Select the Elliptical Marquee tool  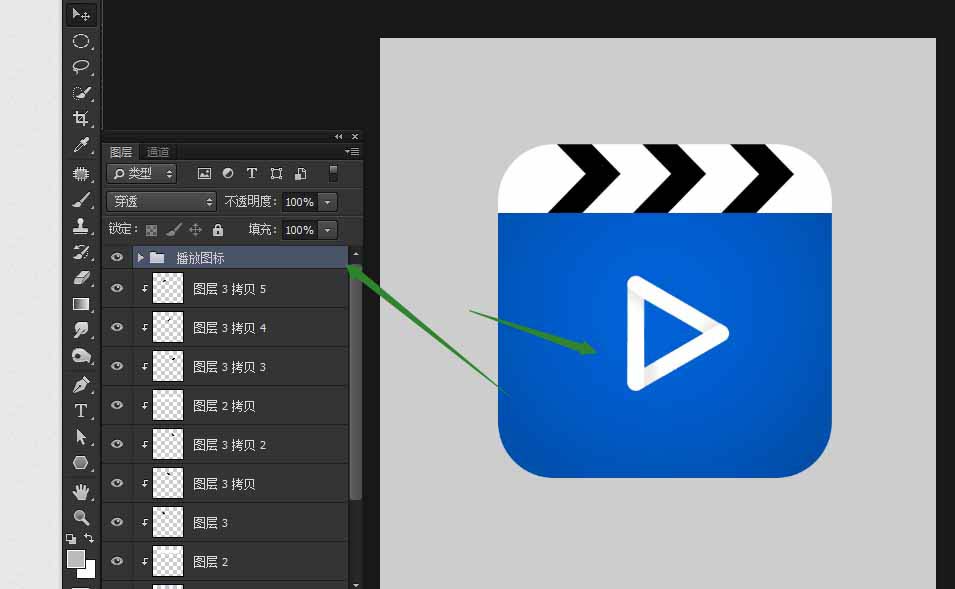point(81,41)
